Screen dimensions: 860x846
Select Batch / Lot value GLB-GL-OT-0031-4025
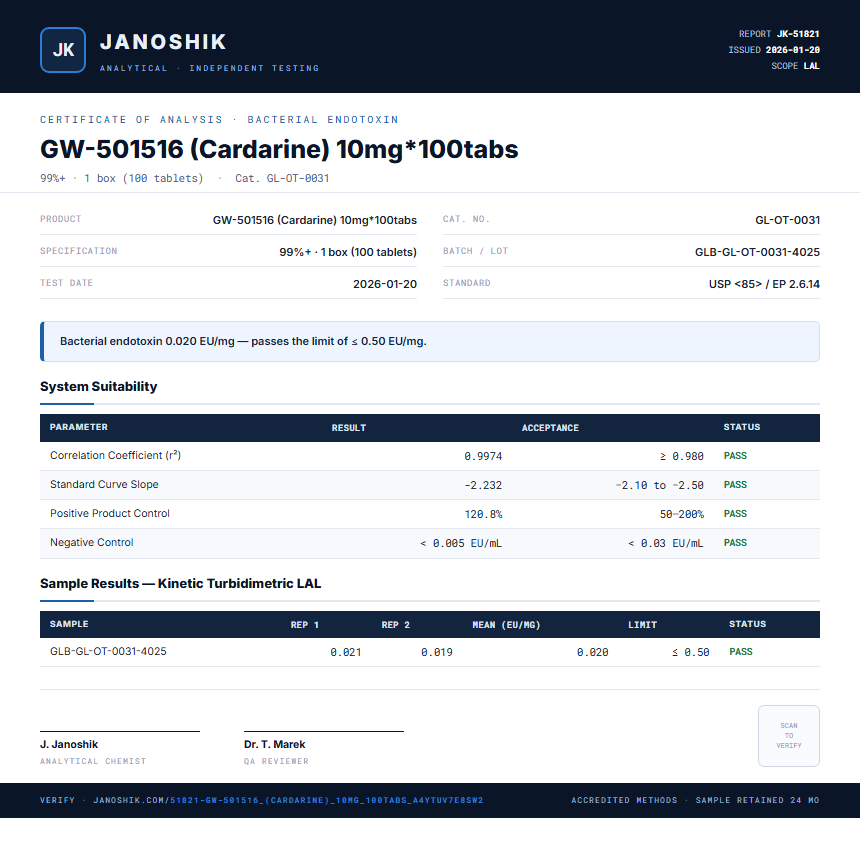click(757, 252)
